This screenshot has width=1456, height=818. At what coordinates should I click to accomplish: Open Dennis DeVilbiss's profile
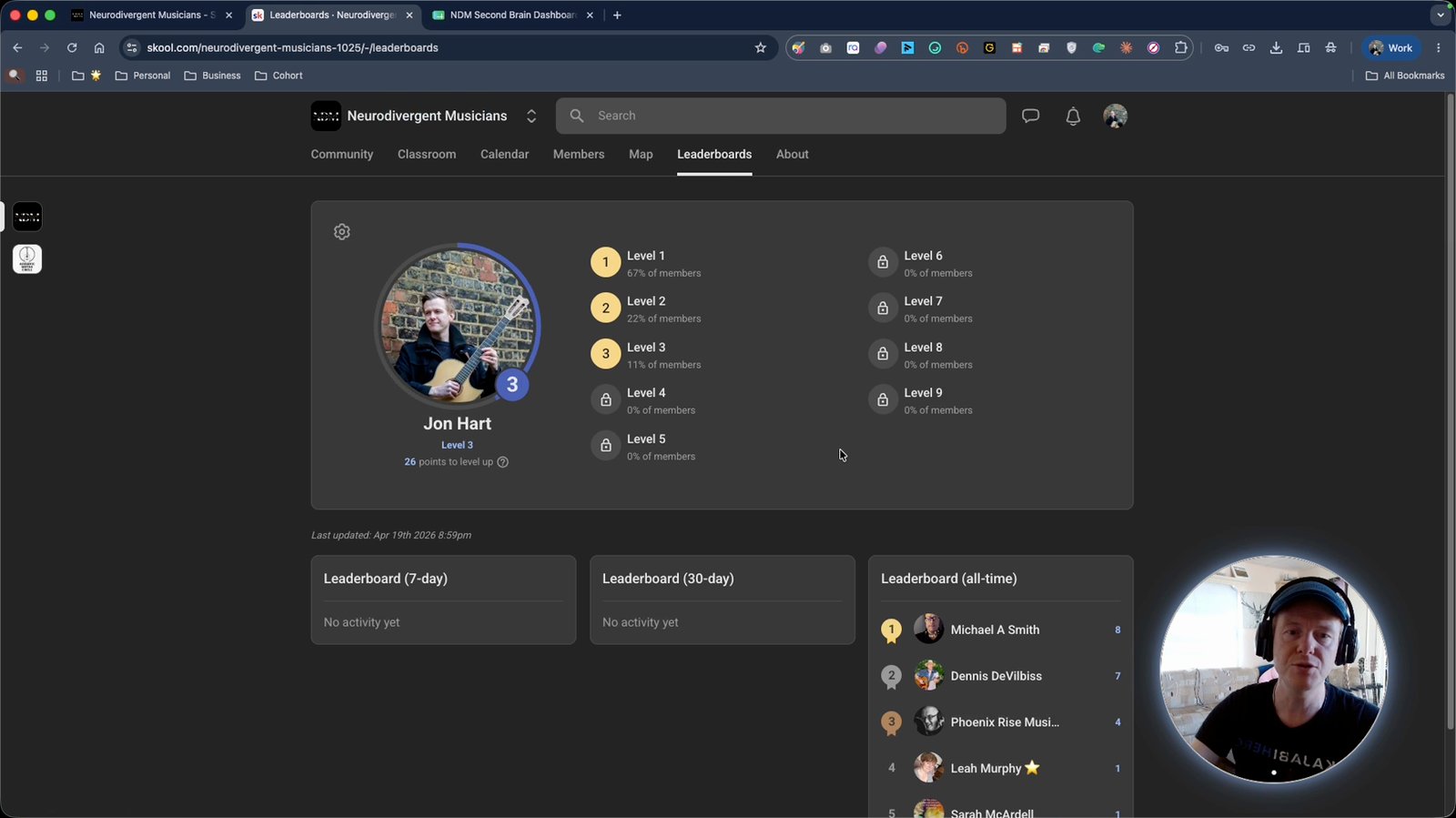(996, 676)
